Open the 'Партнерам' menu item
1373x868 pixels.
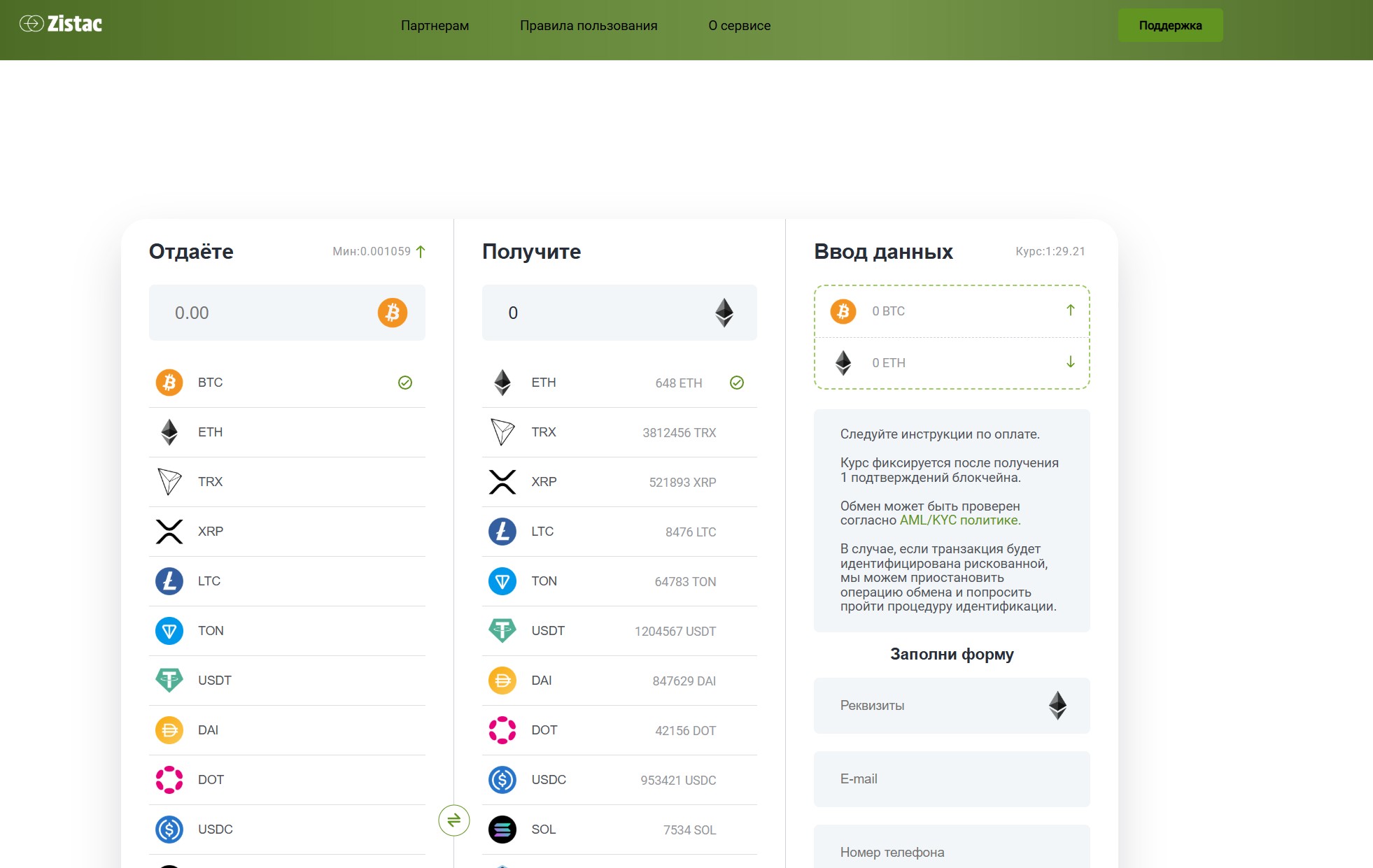pyautogui.click(x=435, y=25)
